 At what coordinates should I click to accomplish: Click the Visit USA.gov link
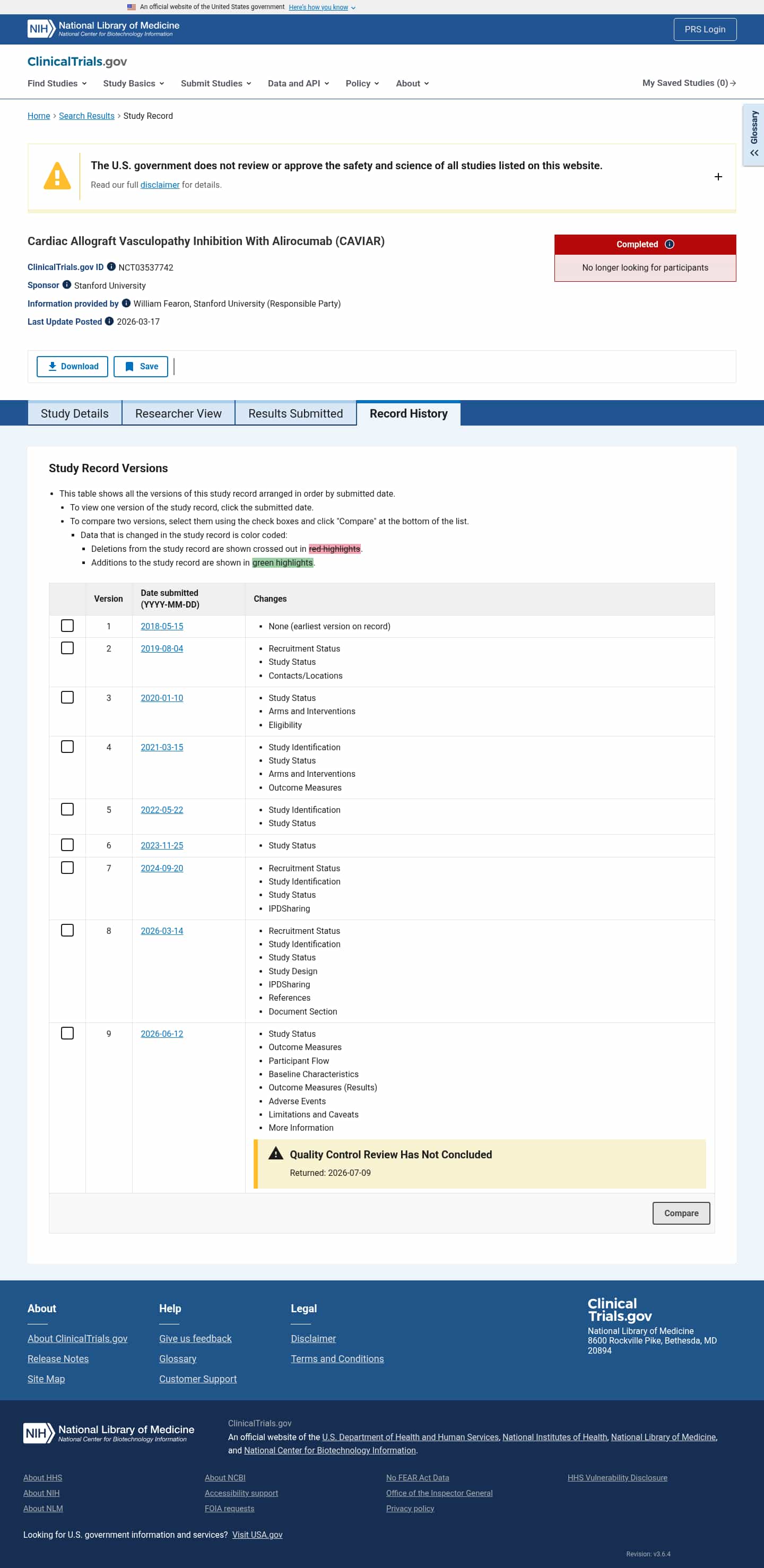point(257,1535)
